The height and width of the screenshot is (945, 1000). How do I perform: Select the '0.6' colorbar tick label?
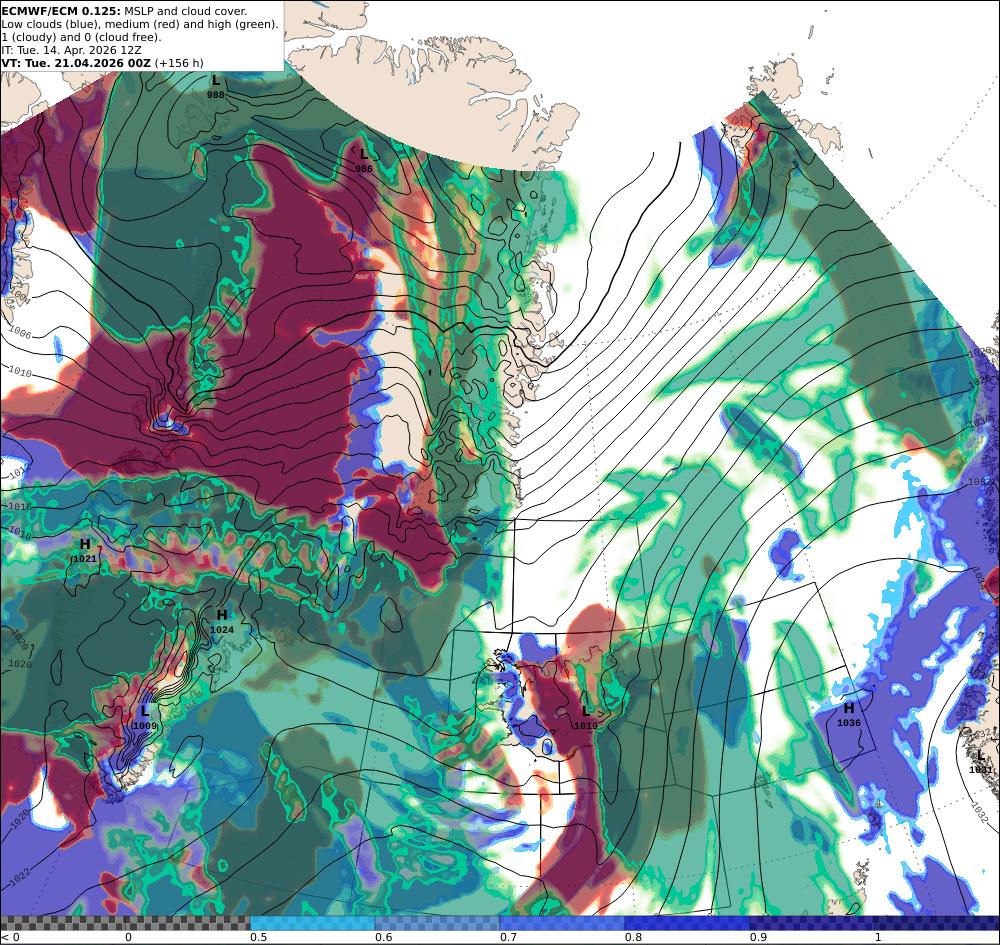[x=383, y=937]
